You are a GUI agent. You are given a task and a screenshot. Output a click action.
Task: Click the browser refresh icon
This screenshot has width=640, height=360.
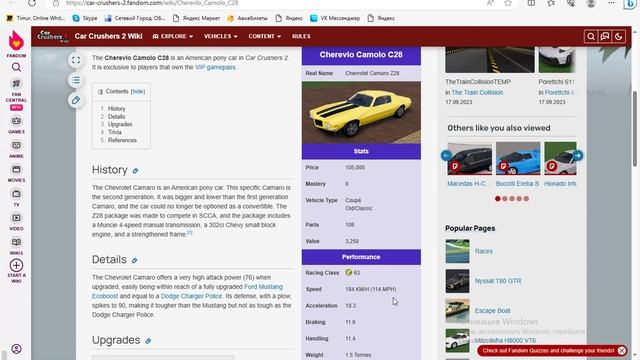pos(32,3)
